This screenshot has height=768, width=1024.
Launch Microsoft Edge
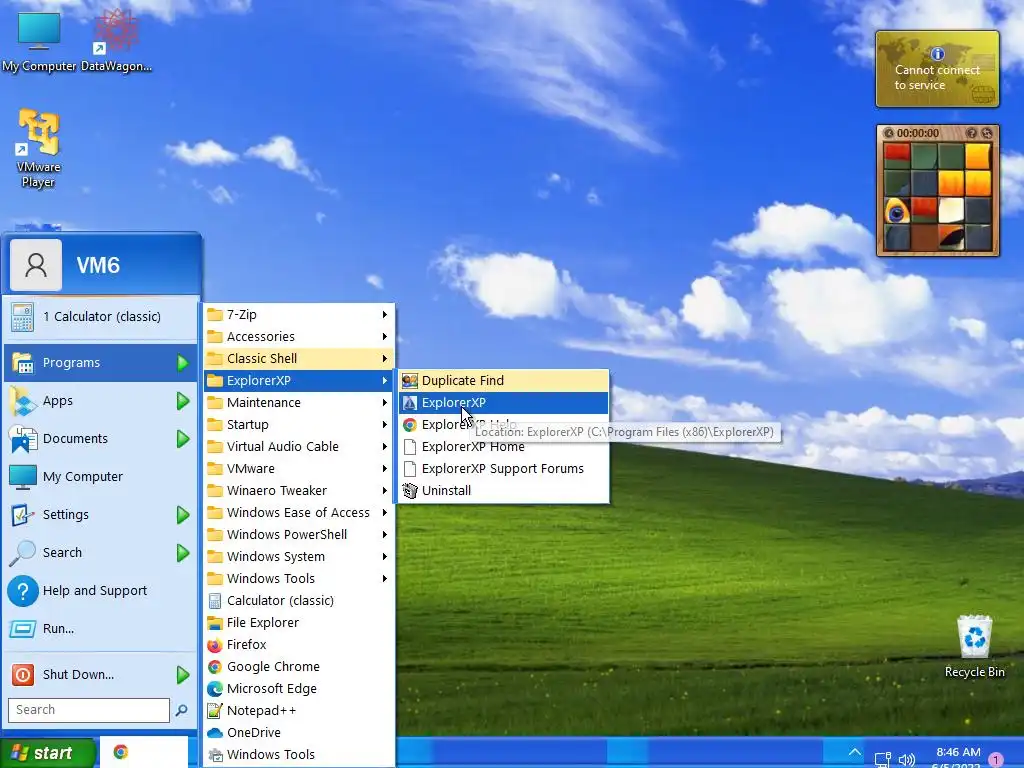[x=300, y=688]
